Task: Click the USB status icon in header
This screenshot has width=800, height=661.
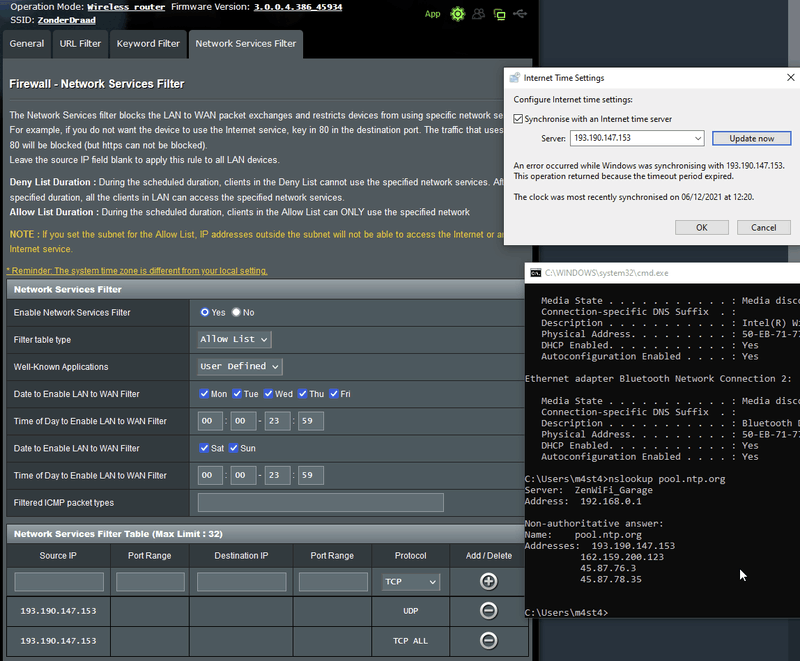Action: tap(520, 14)
